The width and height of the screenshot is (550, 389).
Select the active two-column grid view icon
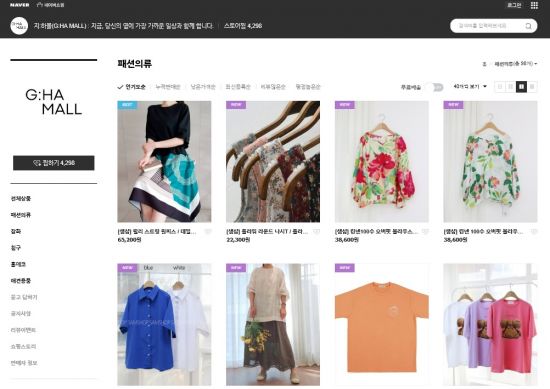(521, 86)
